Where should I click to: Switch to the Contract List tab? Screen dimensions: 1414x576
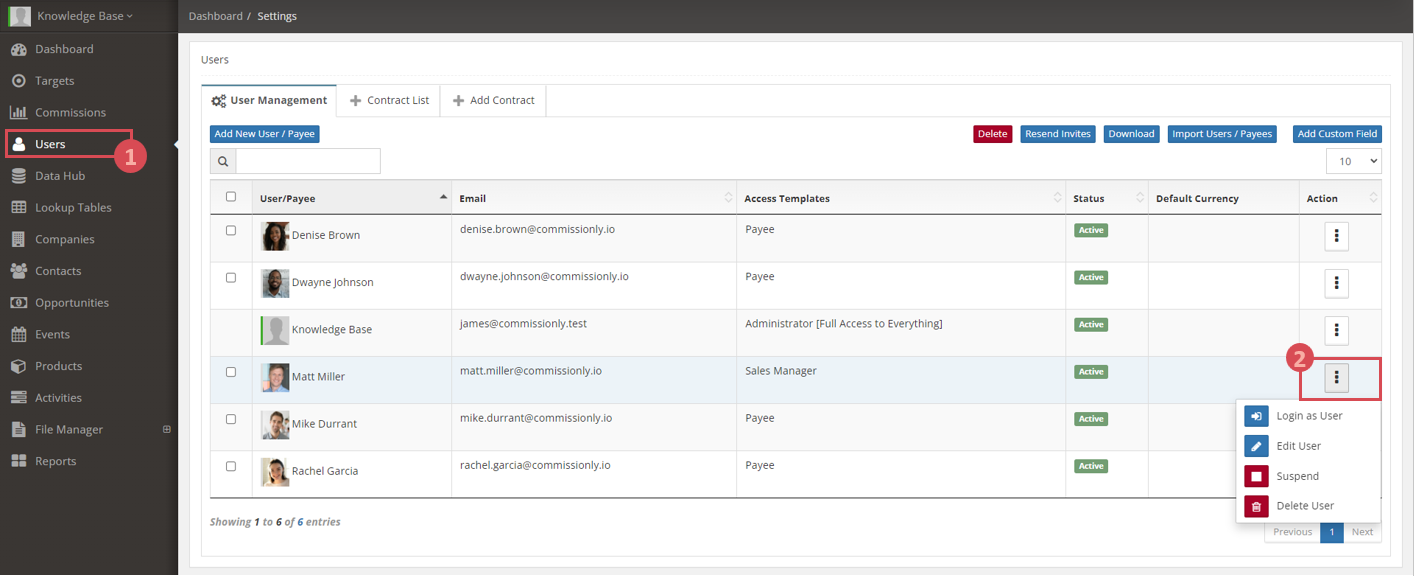coord(388,100)
